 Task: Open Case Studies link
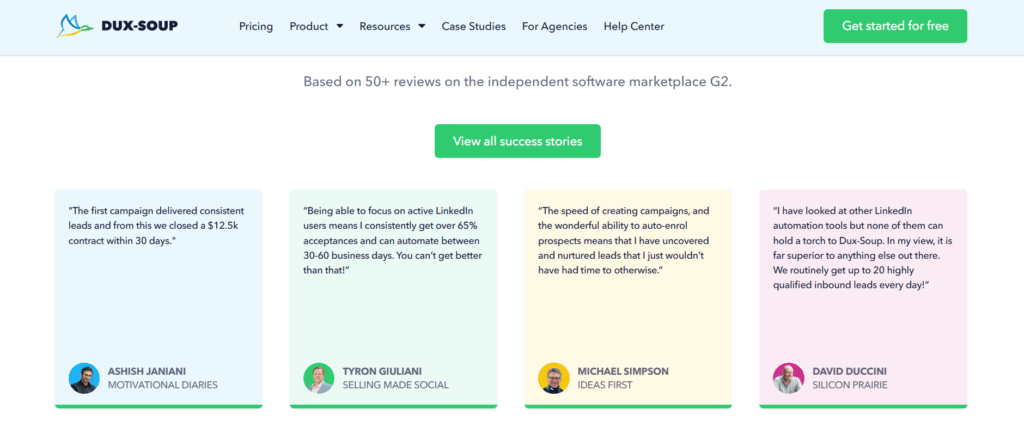pos(473,27)
